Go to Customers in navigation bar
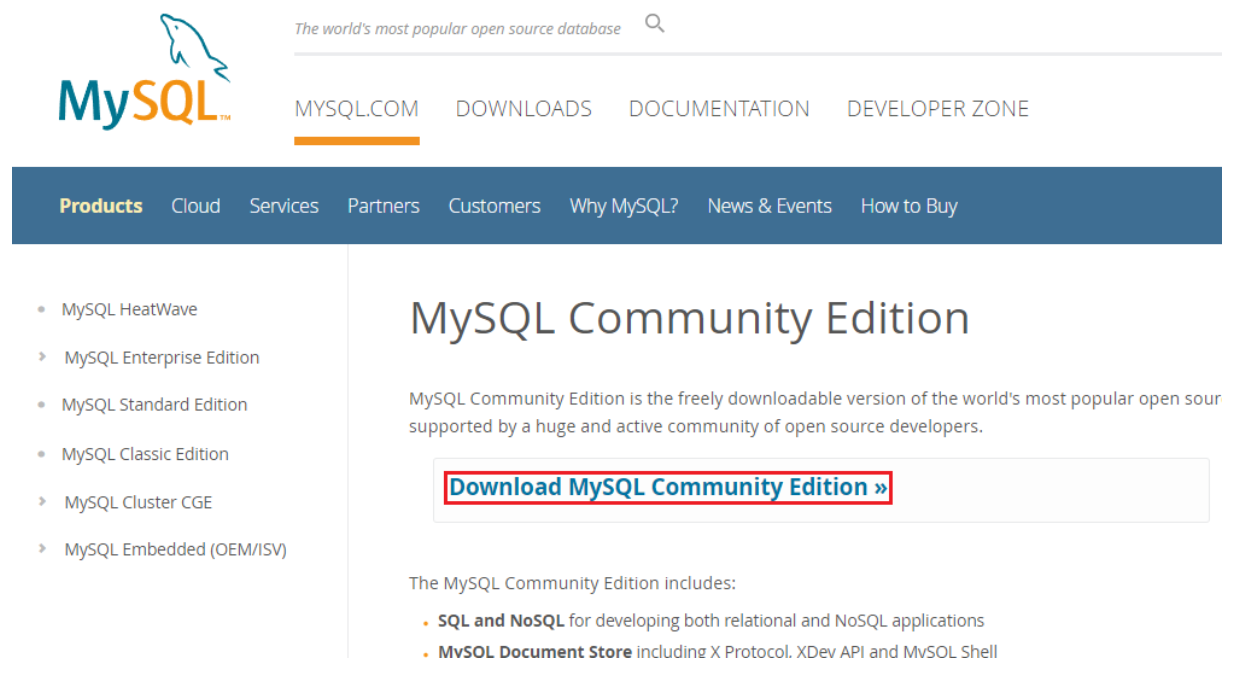The height and width of the screenshot is (673, 1234). (495, 206)
